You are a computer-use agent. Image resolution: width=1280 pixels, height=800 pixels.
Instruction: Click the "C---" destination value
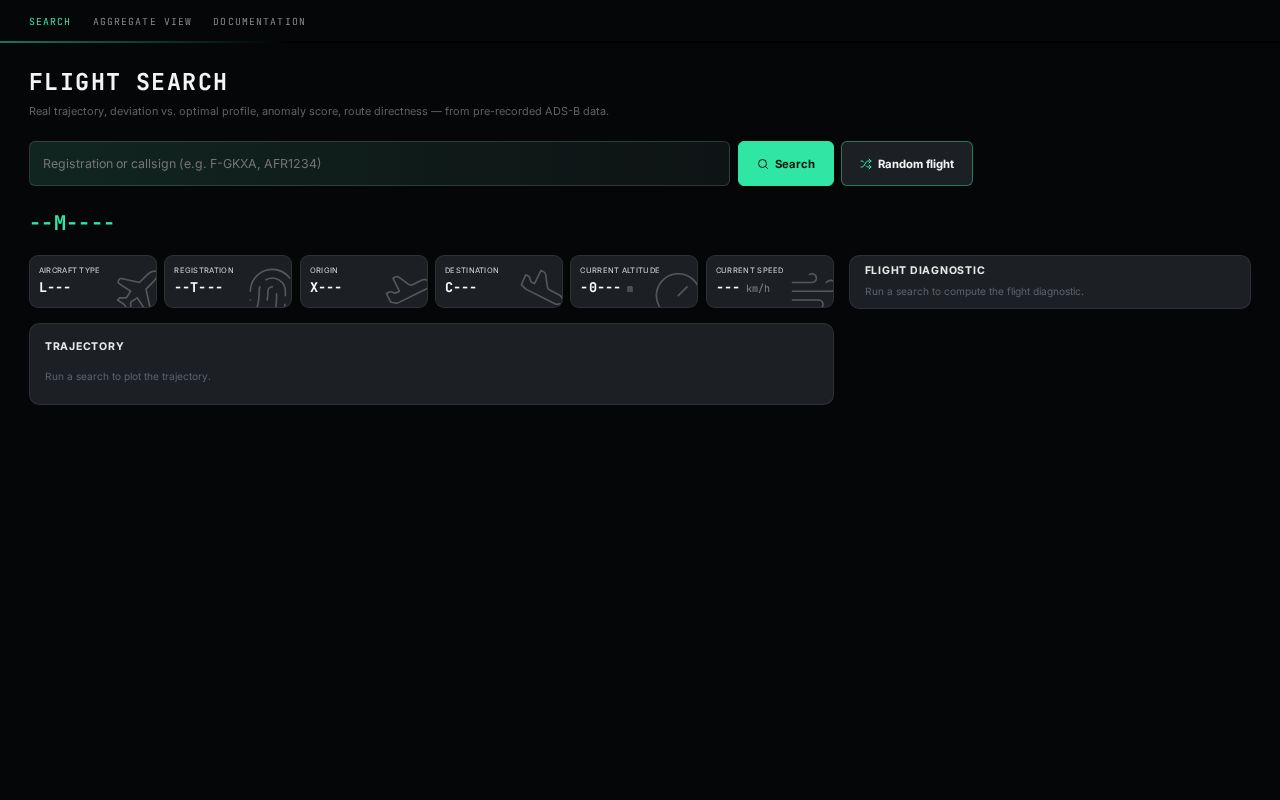(461, 288)
